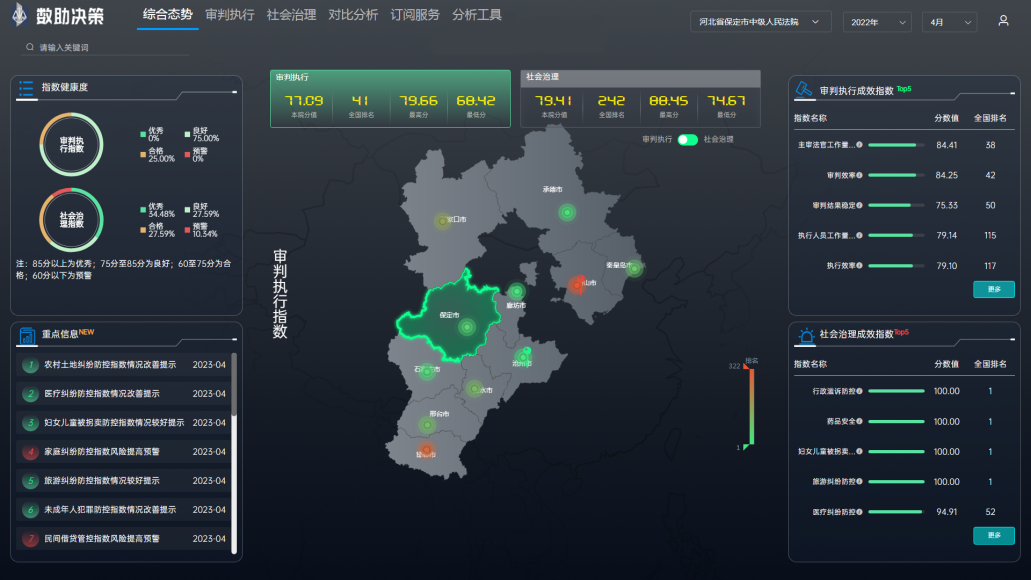Click info icon beside 审判效率
Image resolution: width=1031 pixels, height=580 pixels.
[x=859, y=175]
